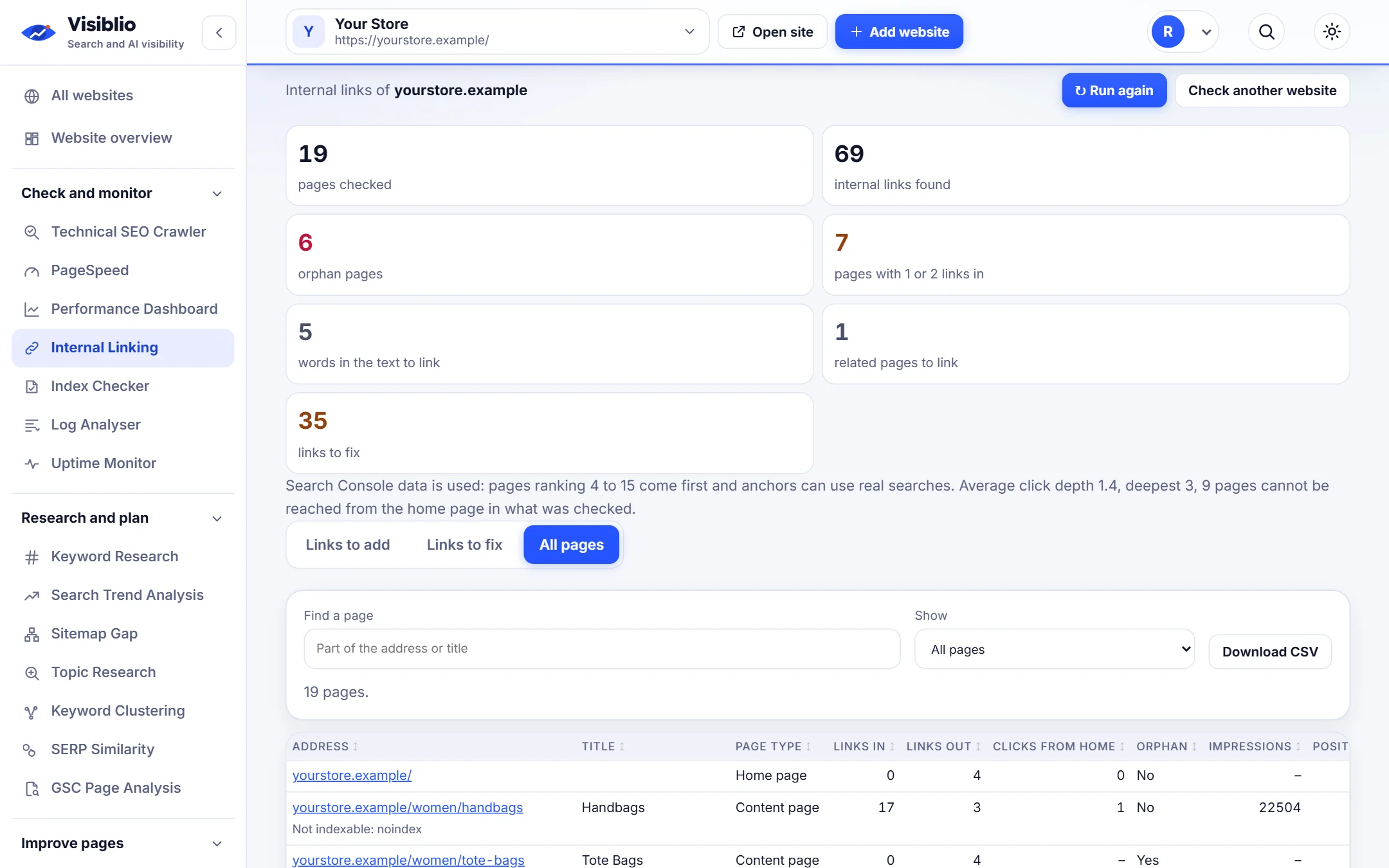Click the Handbags title cell
Image resolution: width=1389 pixels, height=868 pixels.
[613, 808]
